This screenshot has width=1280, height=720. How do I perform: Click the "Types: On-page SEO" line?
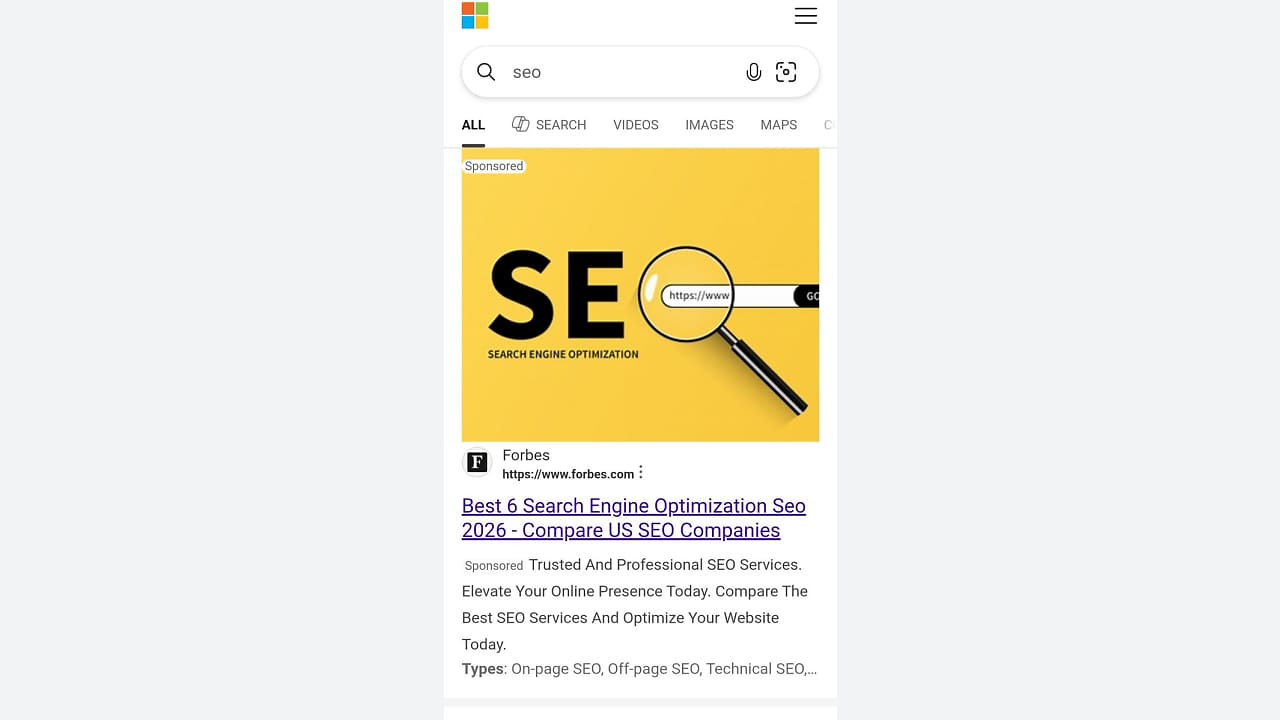(639, 669)
